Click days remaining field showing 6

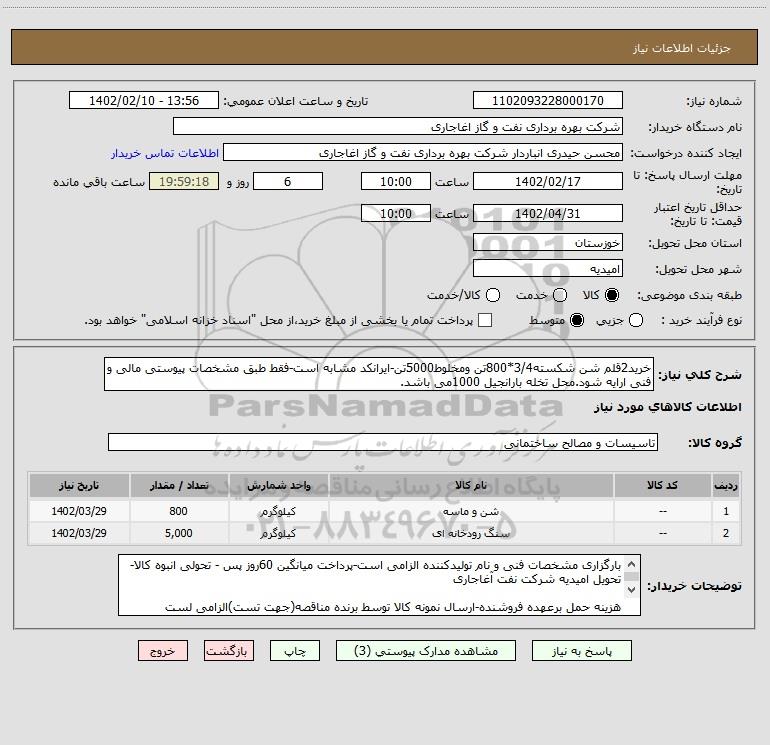coord(288,181)
